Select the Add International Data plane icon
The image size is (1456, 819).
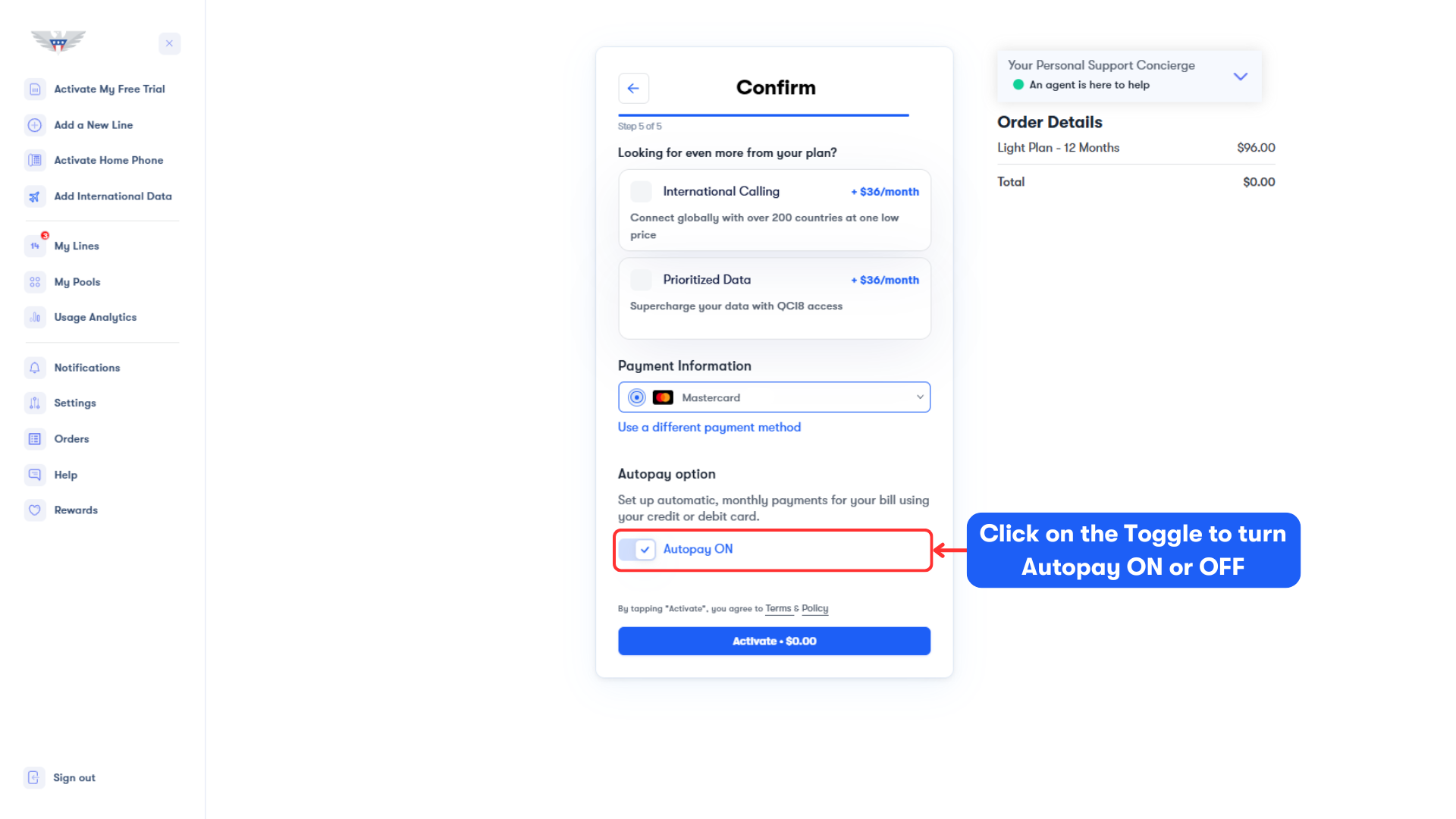35,196
